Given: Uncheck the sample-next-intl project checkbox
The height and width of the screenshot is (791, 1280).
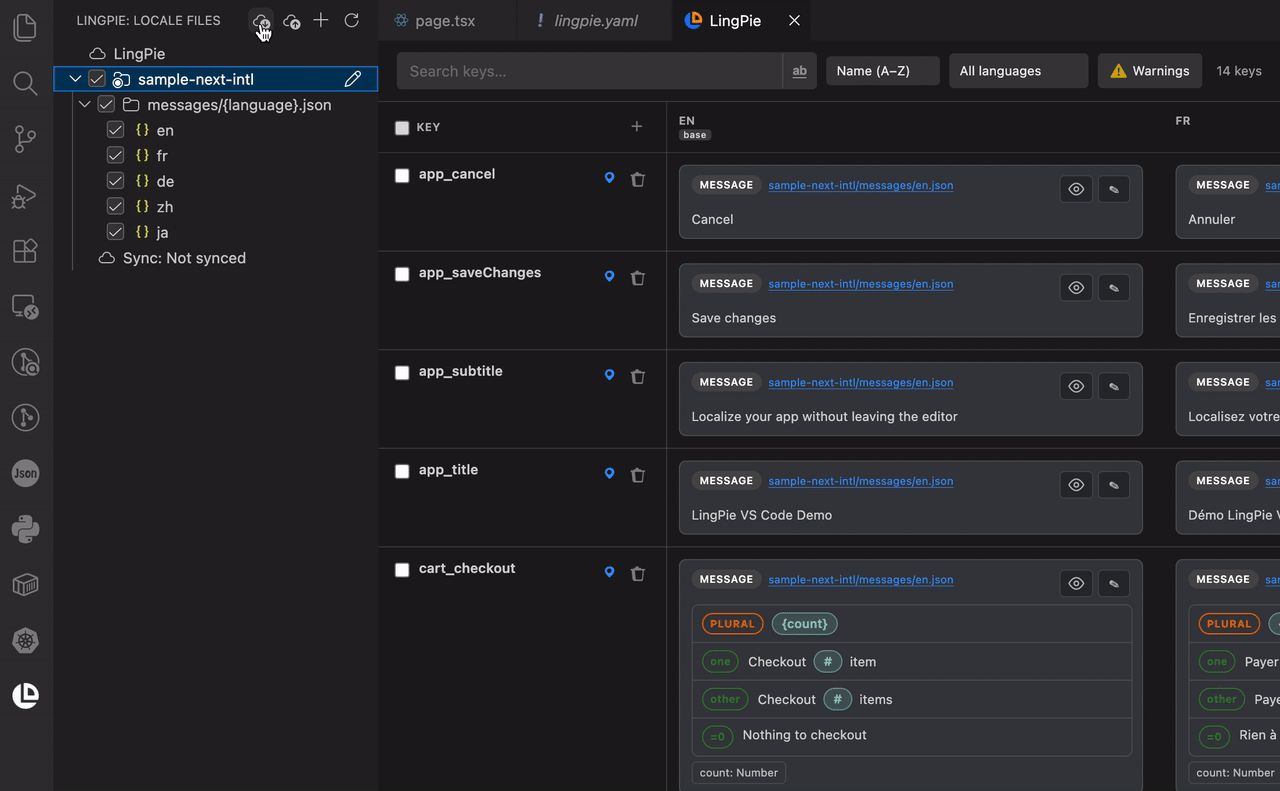Looking at the screenshot, I should [x=97, y=79].
